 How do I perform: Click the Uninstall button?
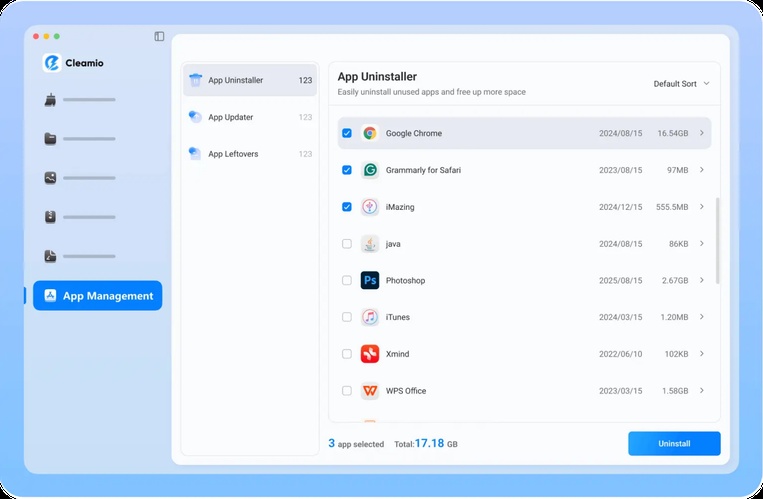(674, 443)
